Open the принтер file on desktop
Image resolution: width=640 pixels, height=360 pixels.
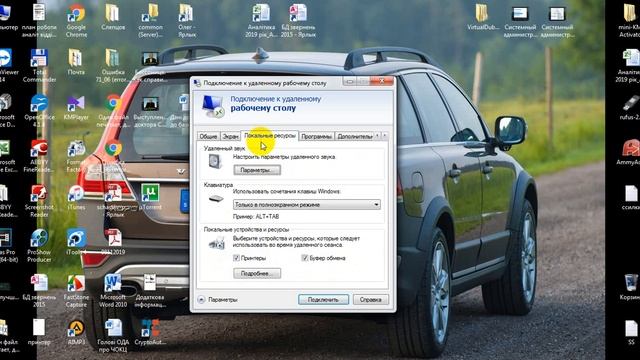39,333
